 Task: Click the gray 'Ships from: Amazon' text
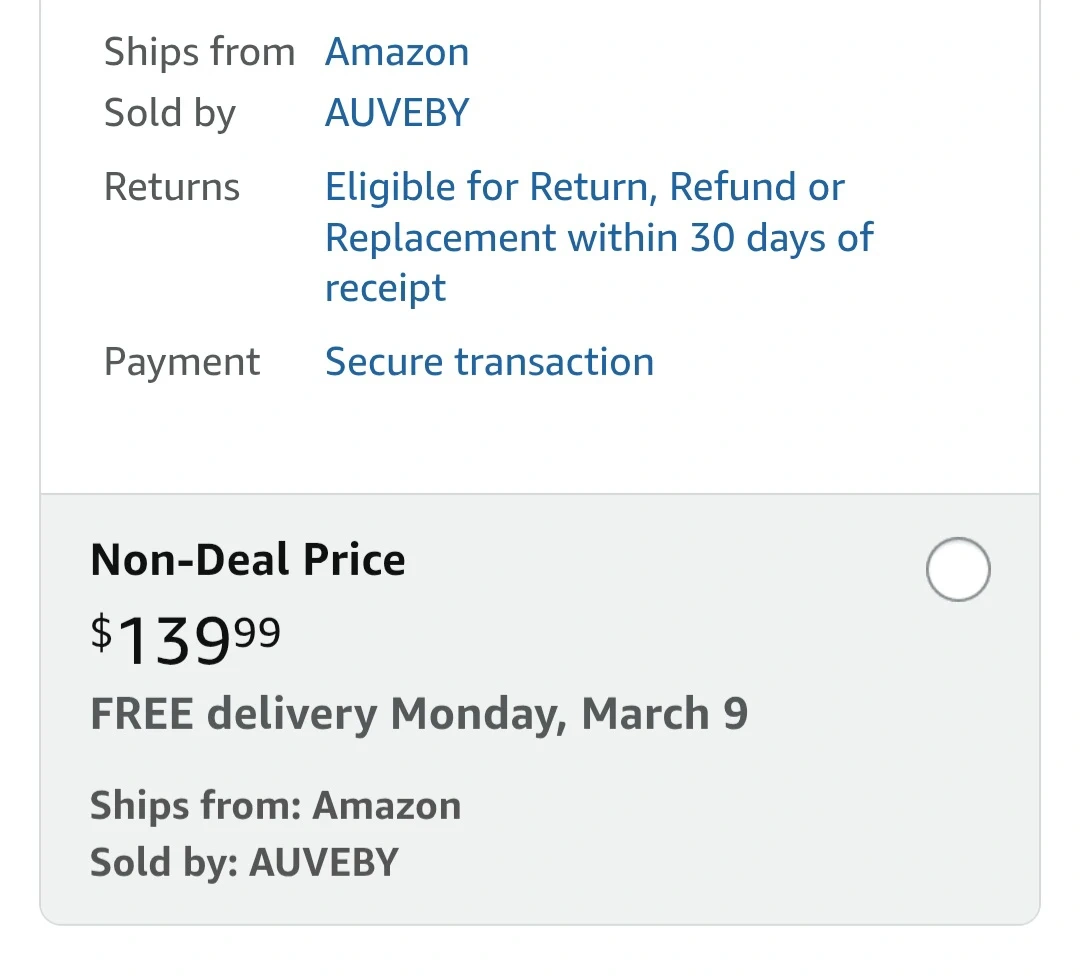click(275, 806)
